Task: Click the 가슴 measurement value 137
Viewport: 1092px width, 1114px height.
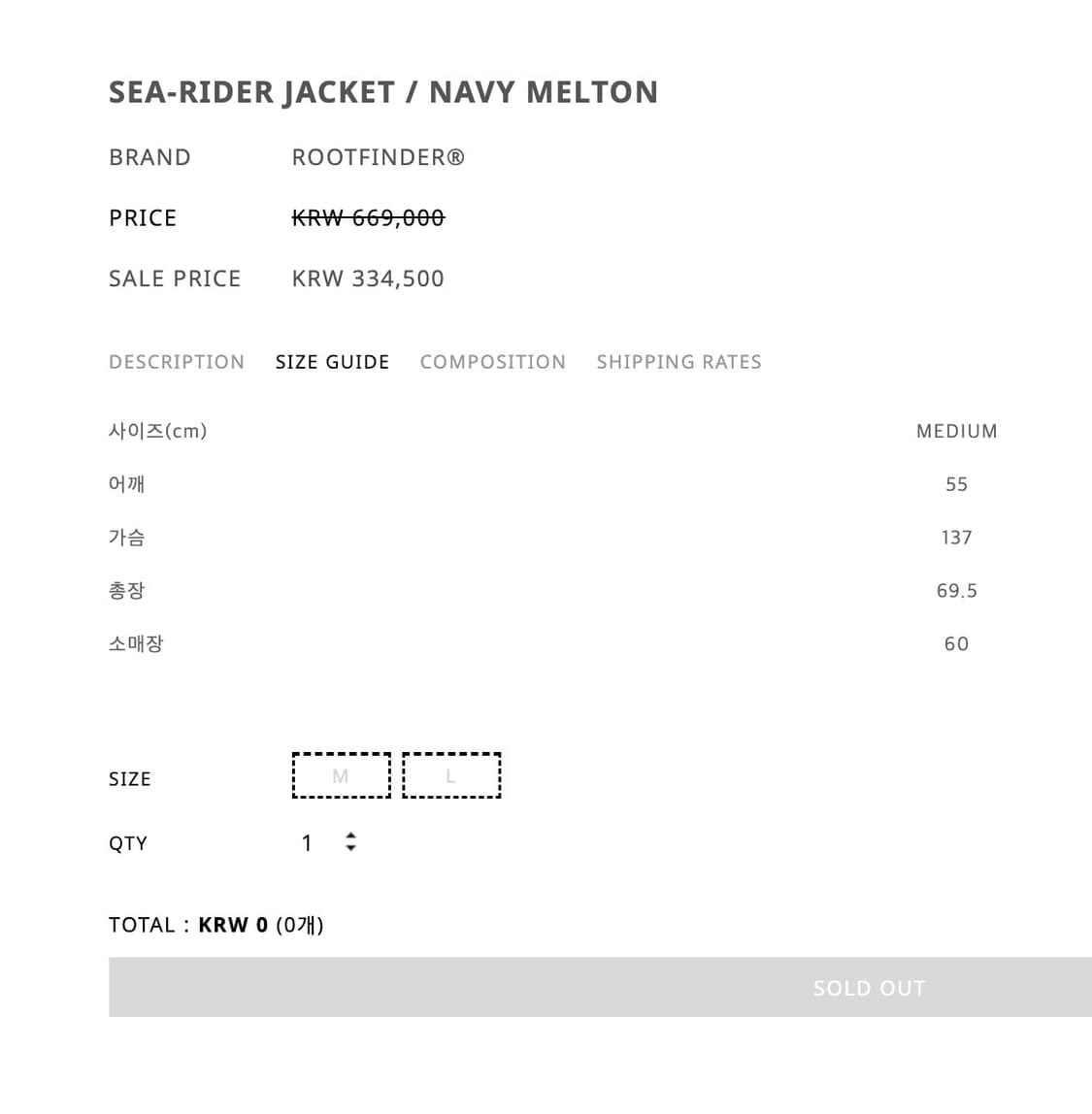Action: coord(956,538)
